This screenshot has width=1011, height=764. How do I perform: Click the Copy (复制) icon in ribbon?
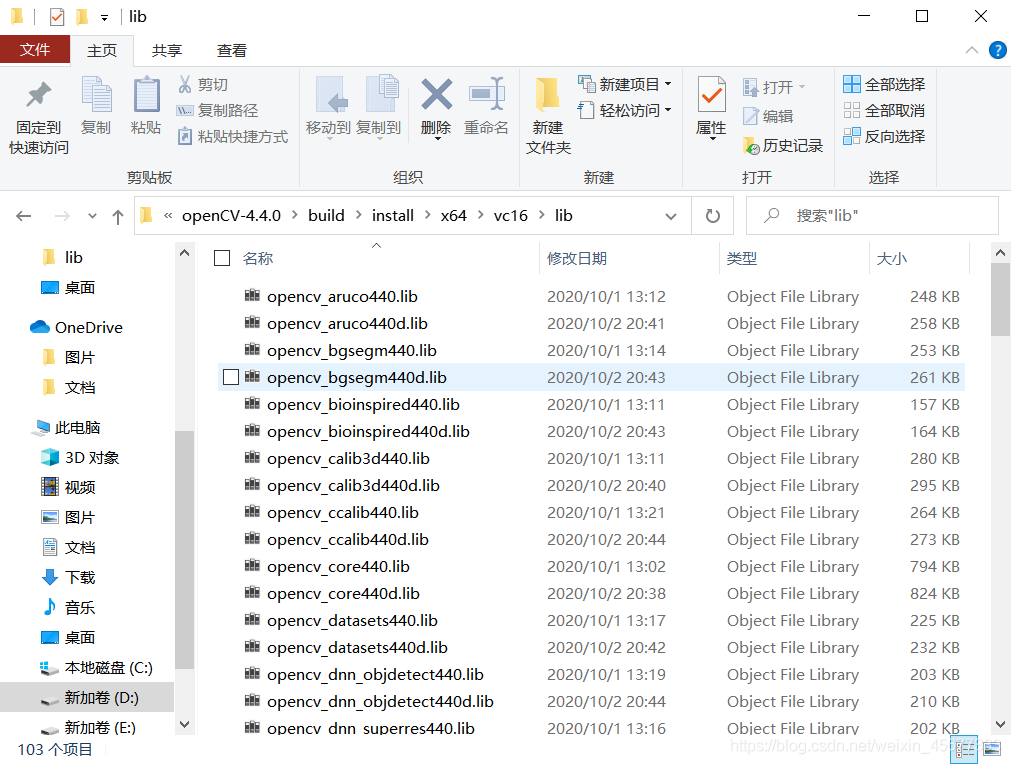[96, 105]
